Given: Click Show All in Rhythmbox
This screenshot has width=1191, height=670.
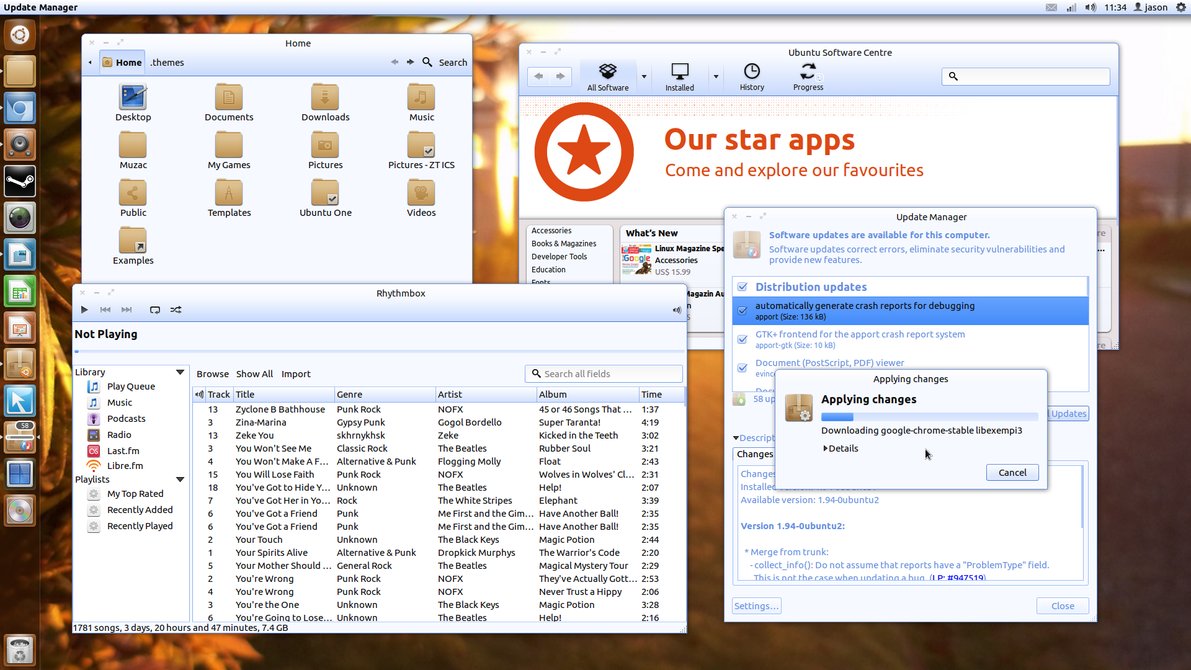Looking at the screenshot, I should (254, 374).
